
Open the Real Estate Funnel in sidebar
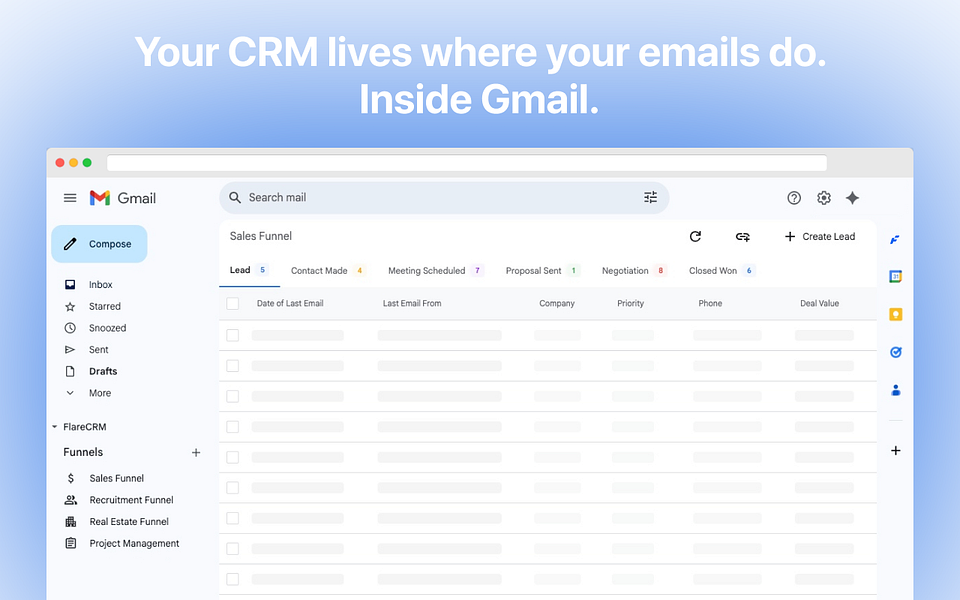pos(129,522)
